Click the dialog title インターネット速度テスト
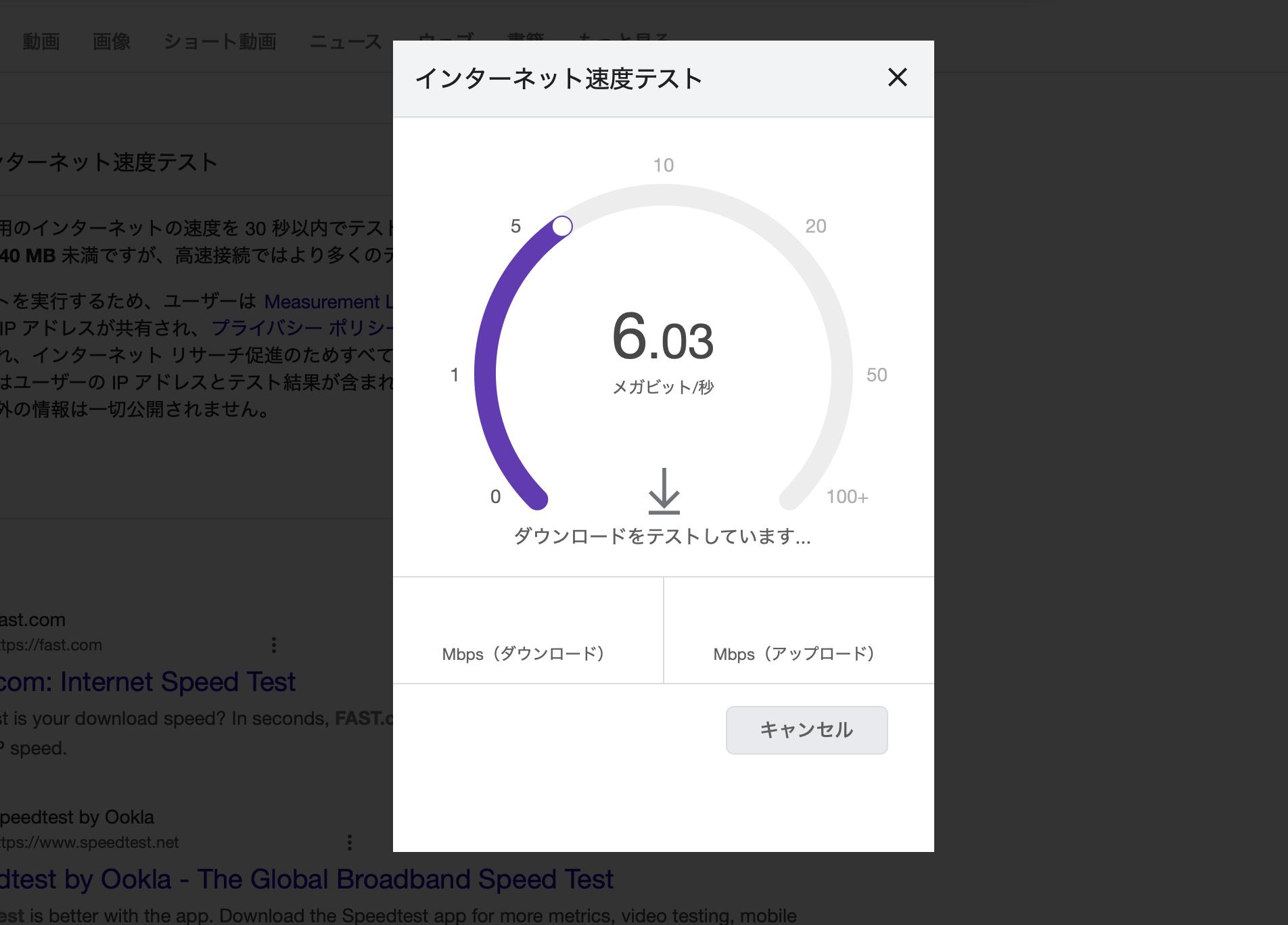This screenshot has width=1288, height=925. [559, 78]
